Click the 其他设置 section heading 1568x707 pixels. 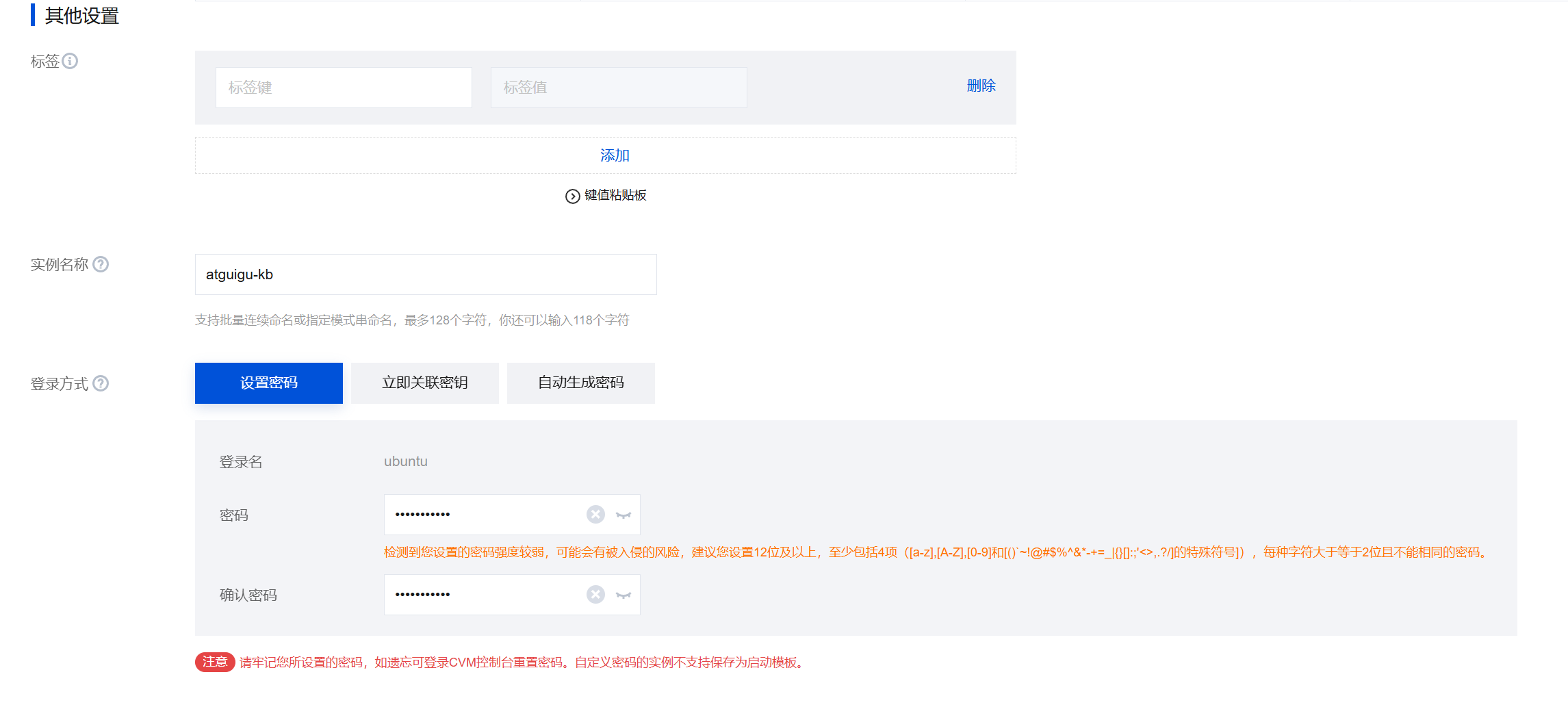[81, 16]
